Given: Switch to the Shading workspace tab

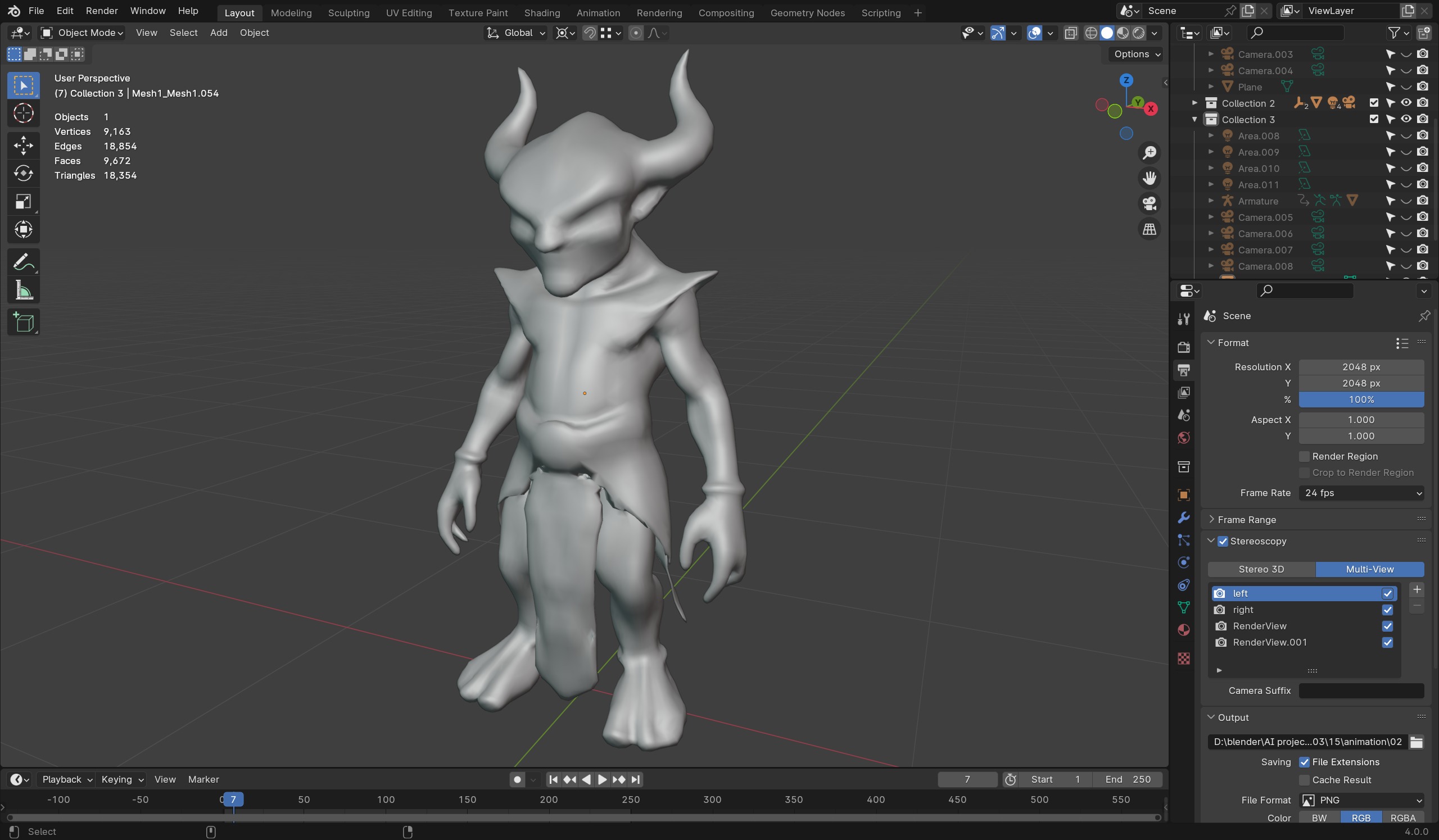Looking at the screenshot, I should coord(542,12).
